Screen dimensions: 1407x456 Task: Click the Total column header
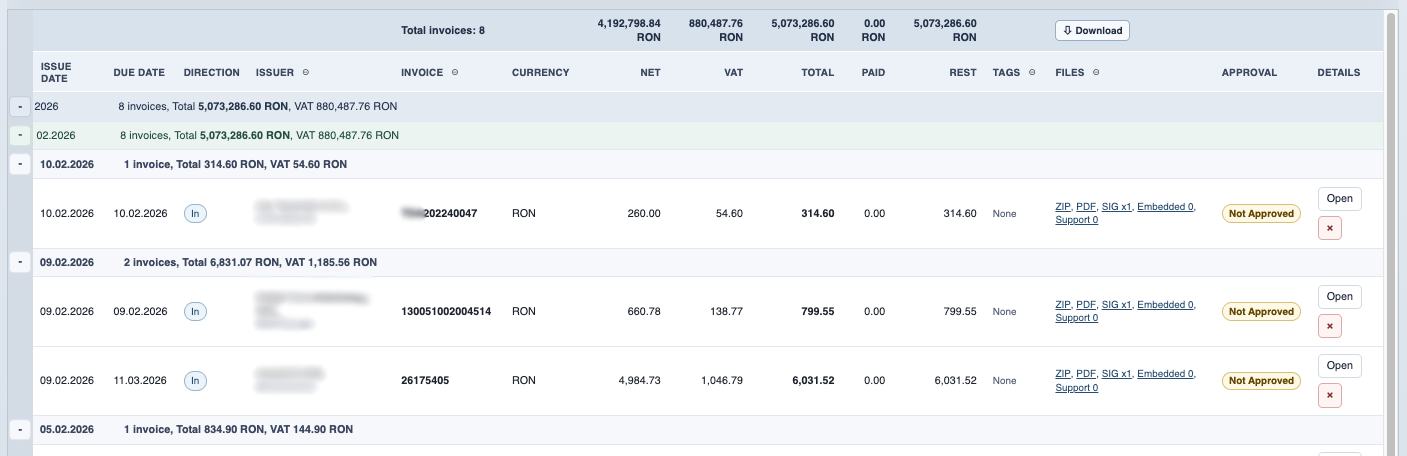(x=818, y=72)
